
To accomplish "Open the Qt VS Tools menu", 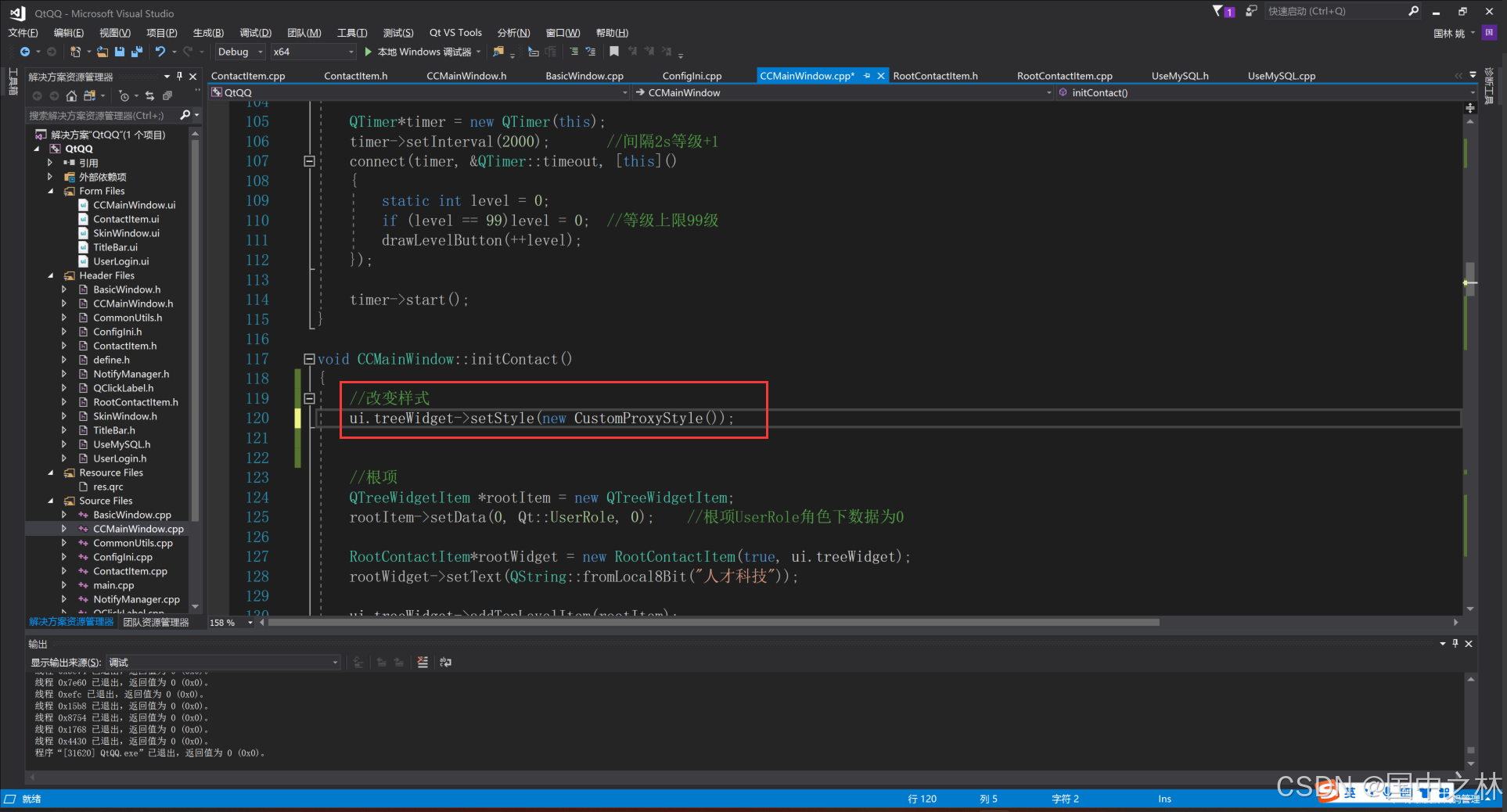I will [455, 33].
